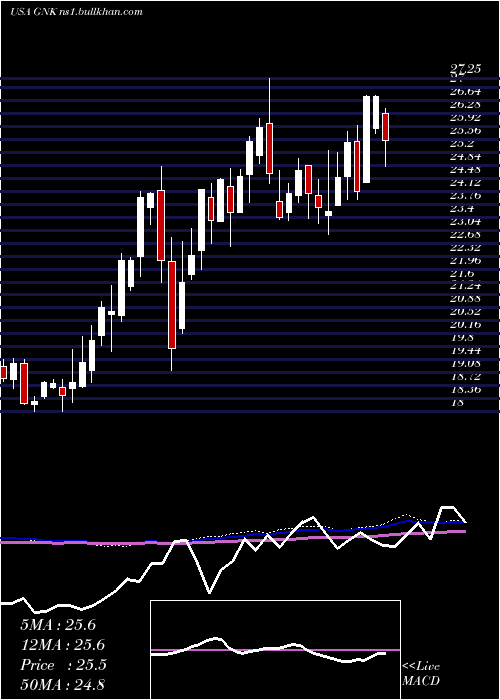Screen dimensions: 500x700
Task: Click the 23.76 price axis label
Action: (465, 196)
